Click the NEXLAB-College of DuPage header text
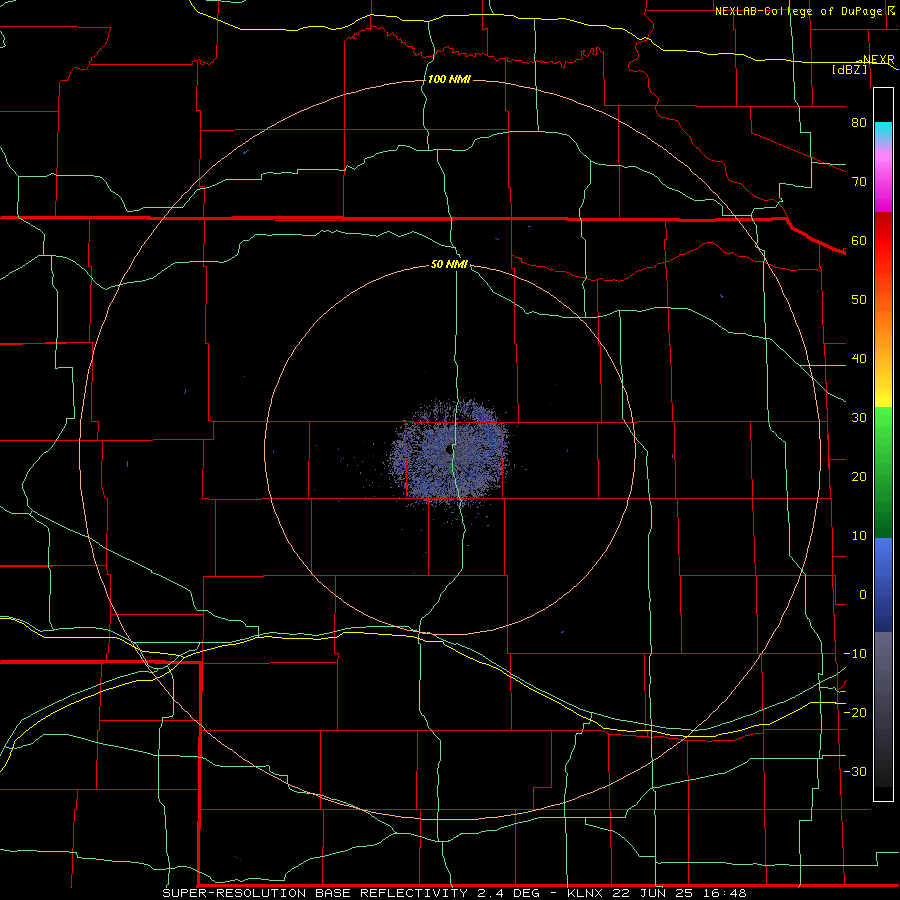 coord(798,11)
